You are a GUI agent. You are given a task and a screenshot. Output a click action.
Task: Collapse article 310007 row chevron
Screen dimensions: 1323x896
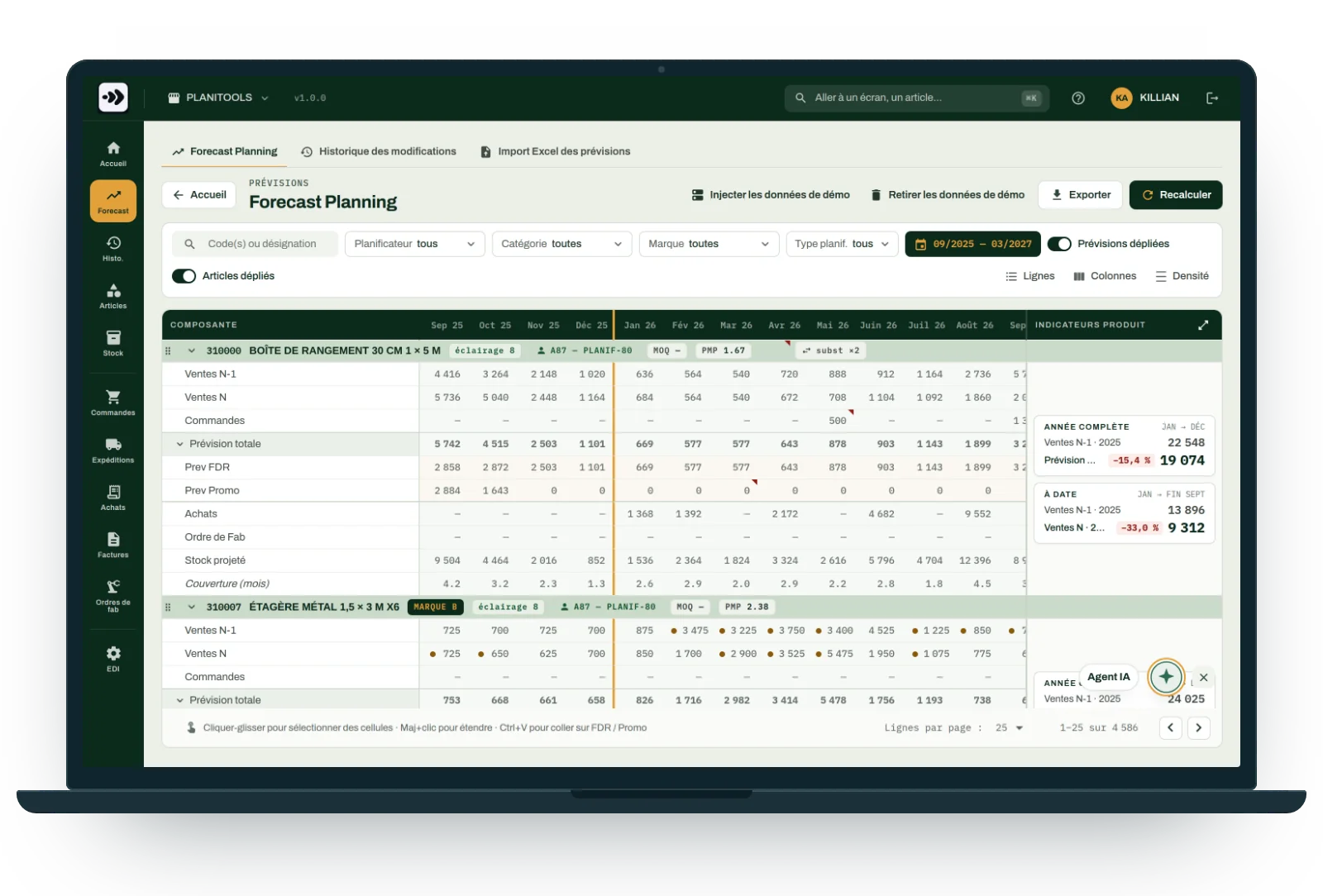[191, 607]
